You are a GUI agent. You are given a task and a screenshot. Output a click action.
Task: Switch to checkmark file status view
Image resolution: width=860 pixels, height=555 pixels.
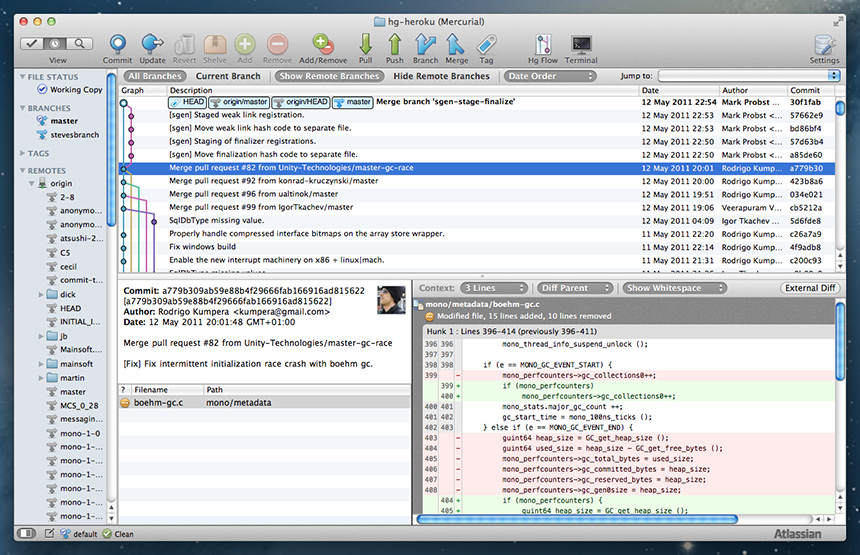(32, 43)
